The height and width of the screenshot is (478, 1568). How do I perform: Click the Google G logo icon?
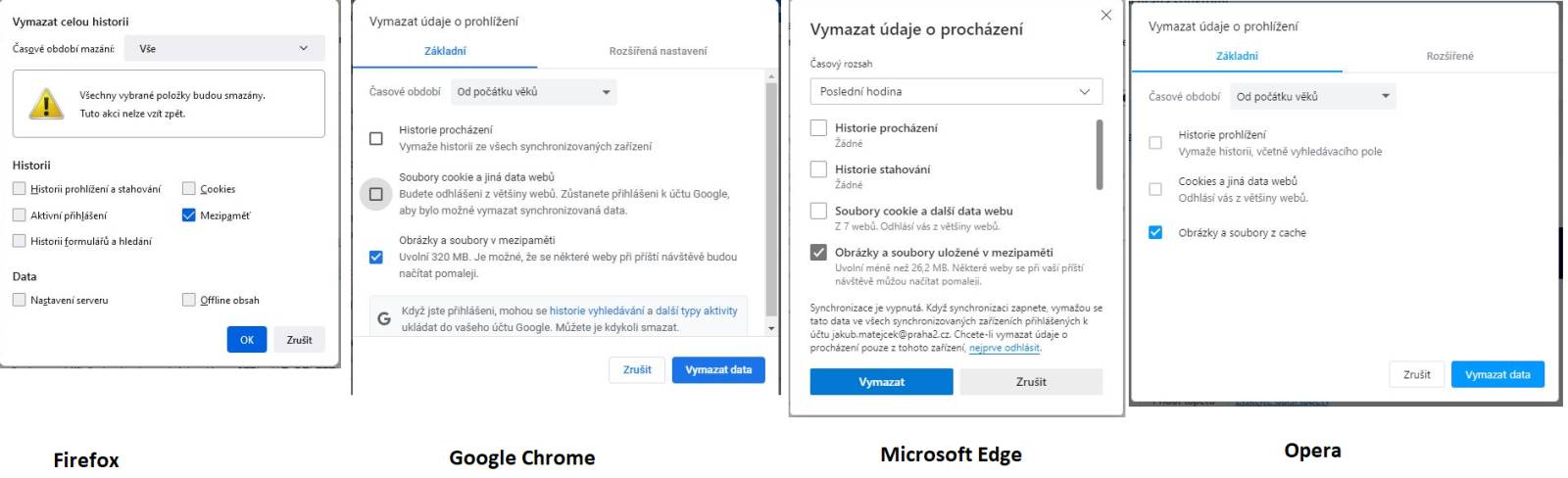[x=384, y=318]
